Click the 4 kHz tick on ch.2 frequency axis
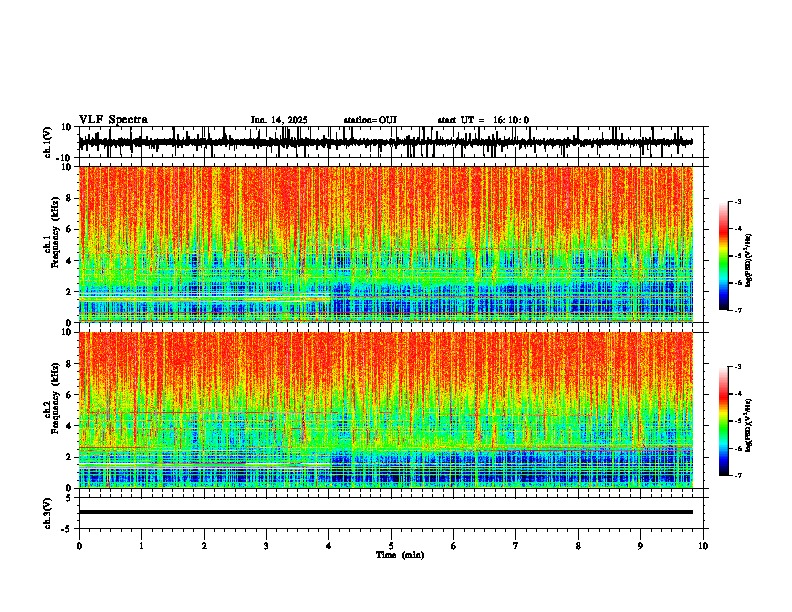Viewport: 792px width, 612px height. pos(70,426)
